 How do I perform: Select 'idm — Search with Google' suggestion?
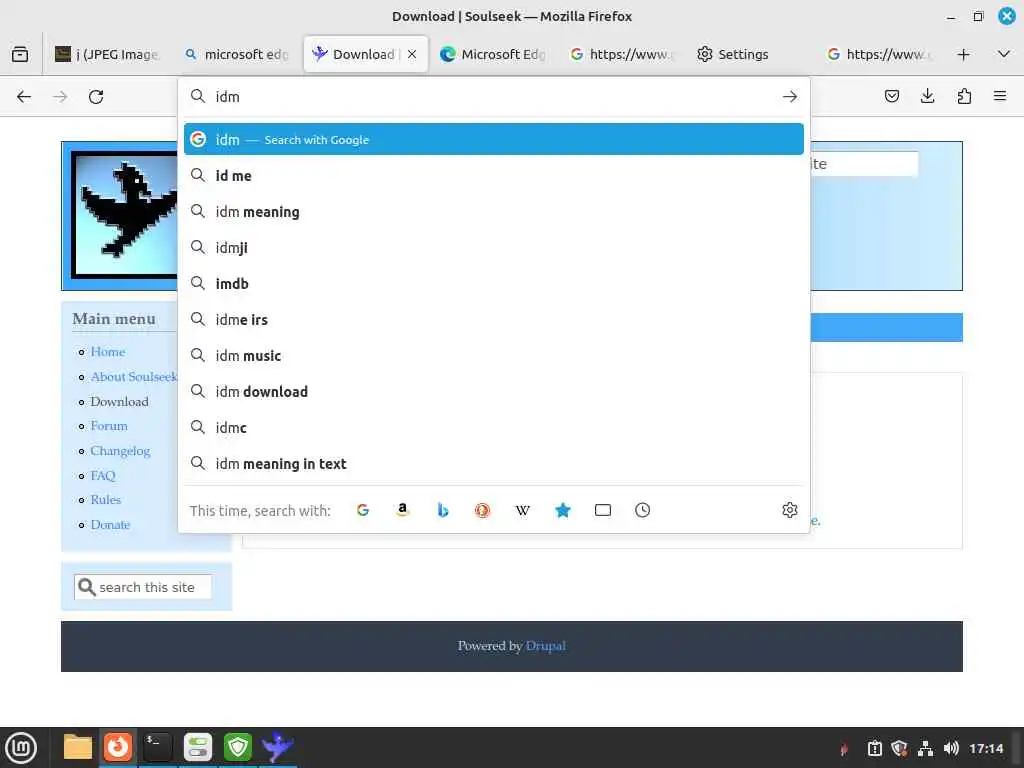pos(494,139)
